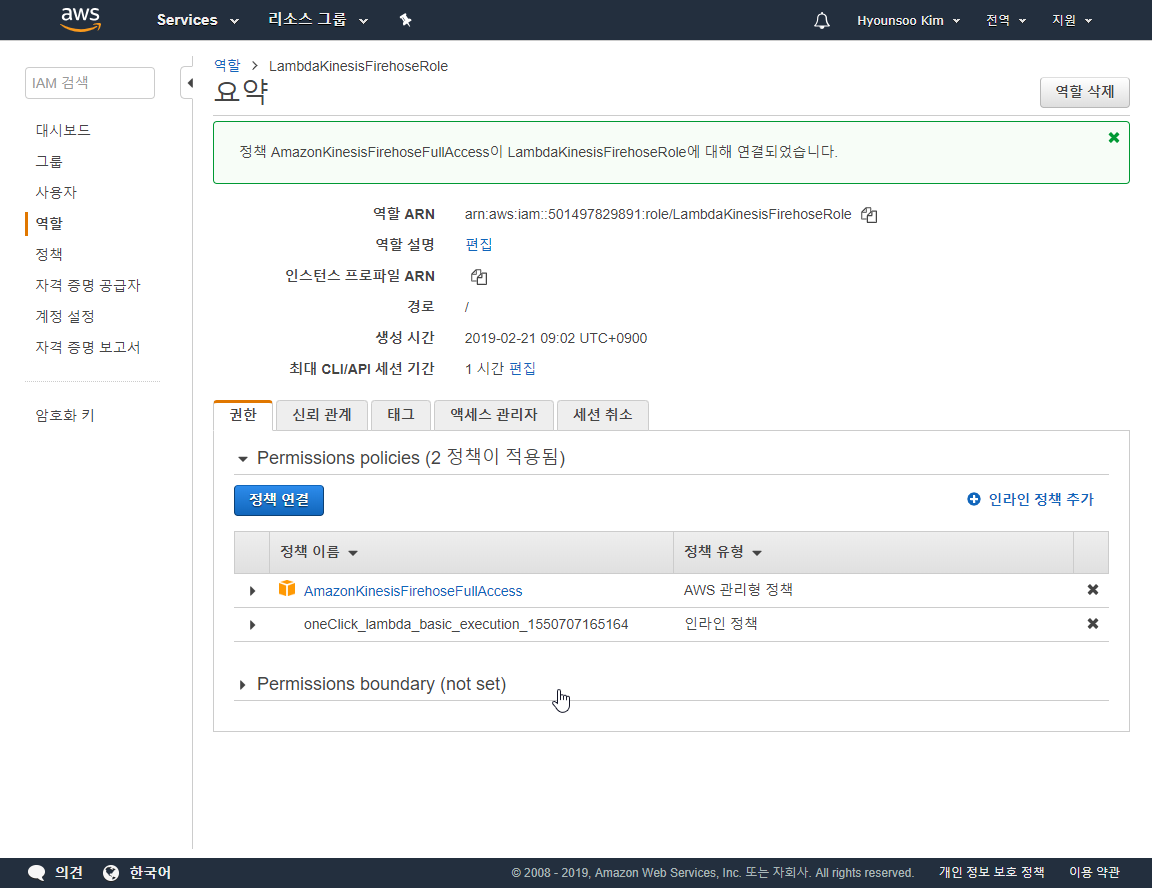Viewport: 1152px width, 888px height.
Task: Open the 전역 region dropdown
Action: click(x=1005, y=21)
